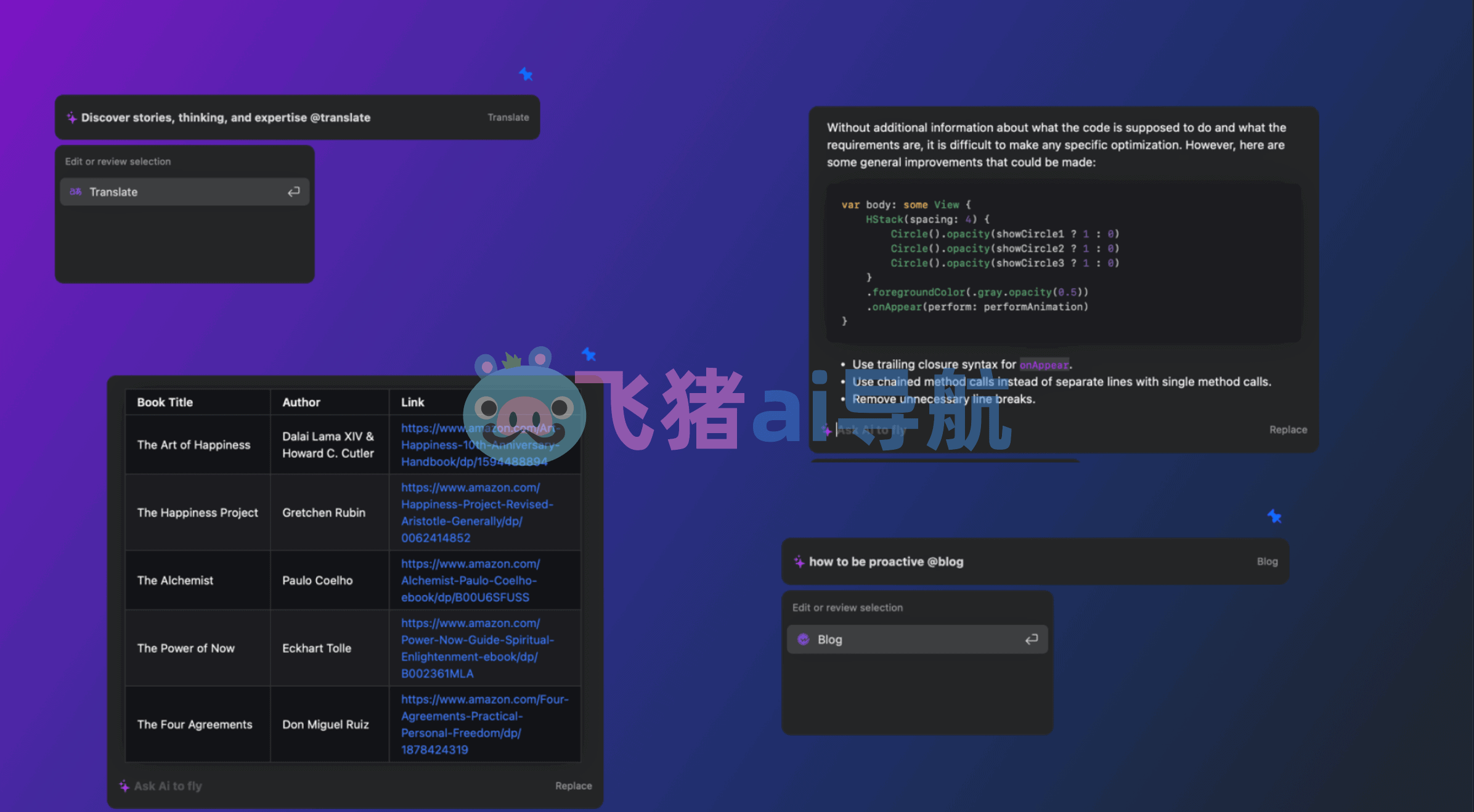This screenshot has width=1474, height=812.
Task: Open The Four Agreements Amazon link
Action: tap(485, 725)
